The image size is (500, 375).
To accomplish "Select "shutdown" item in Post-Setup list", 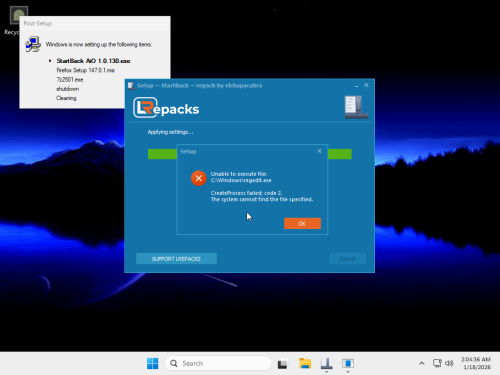I will coord(68,89).
